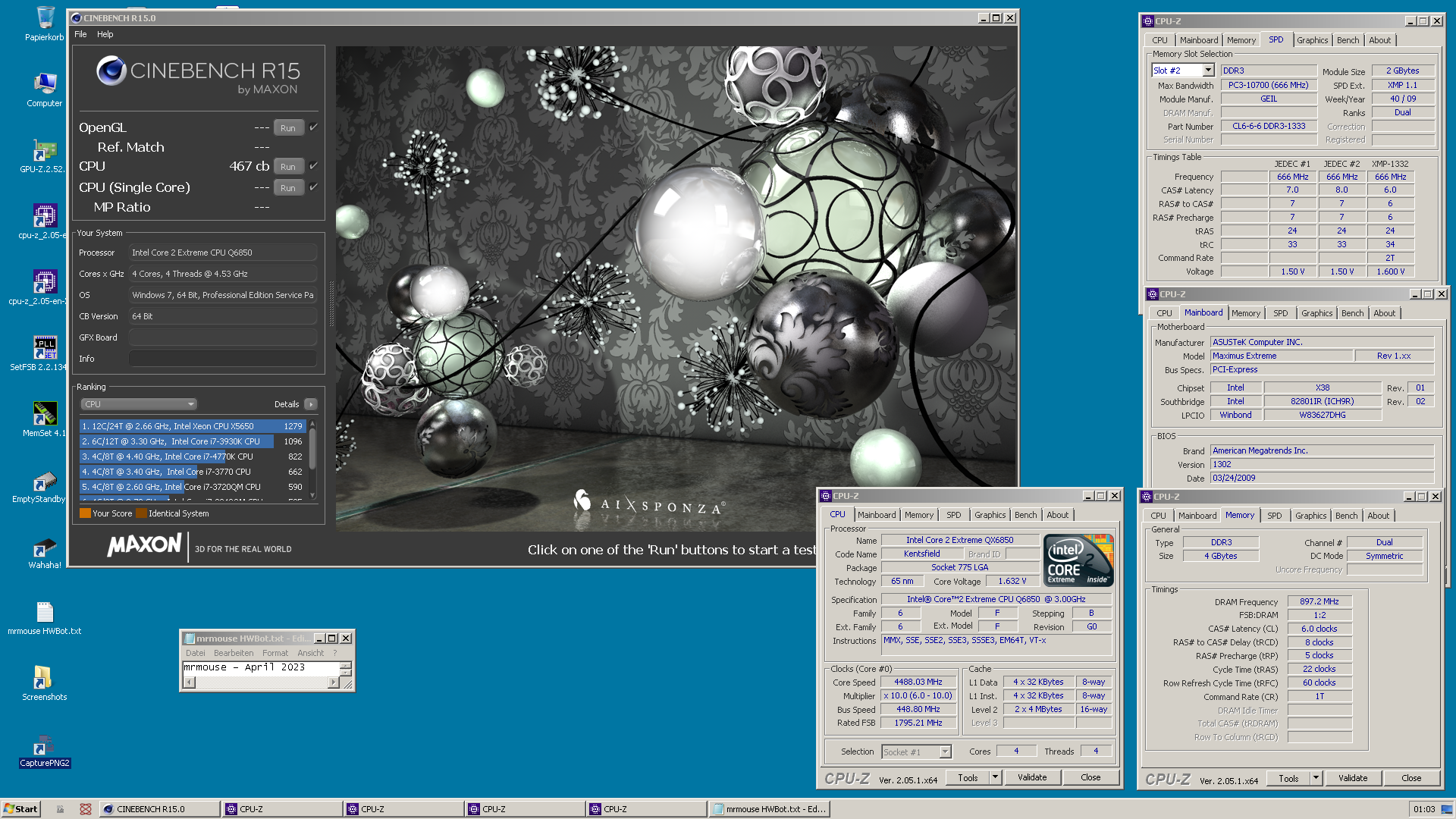Select ranking row Intel Core i7-4770K
This screenshot has height=819, width=1456.
pos(193,457)
